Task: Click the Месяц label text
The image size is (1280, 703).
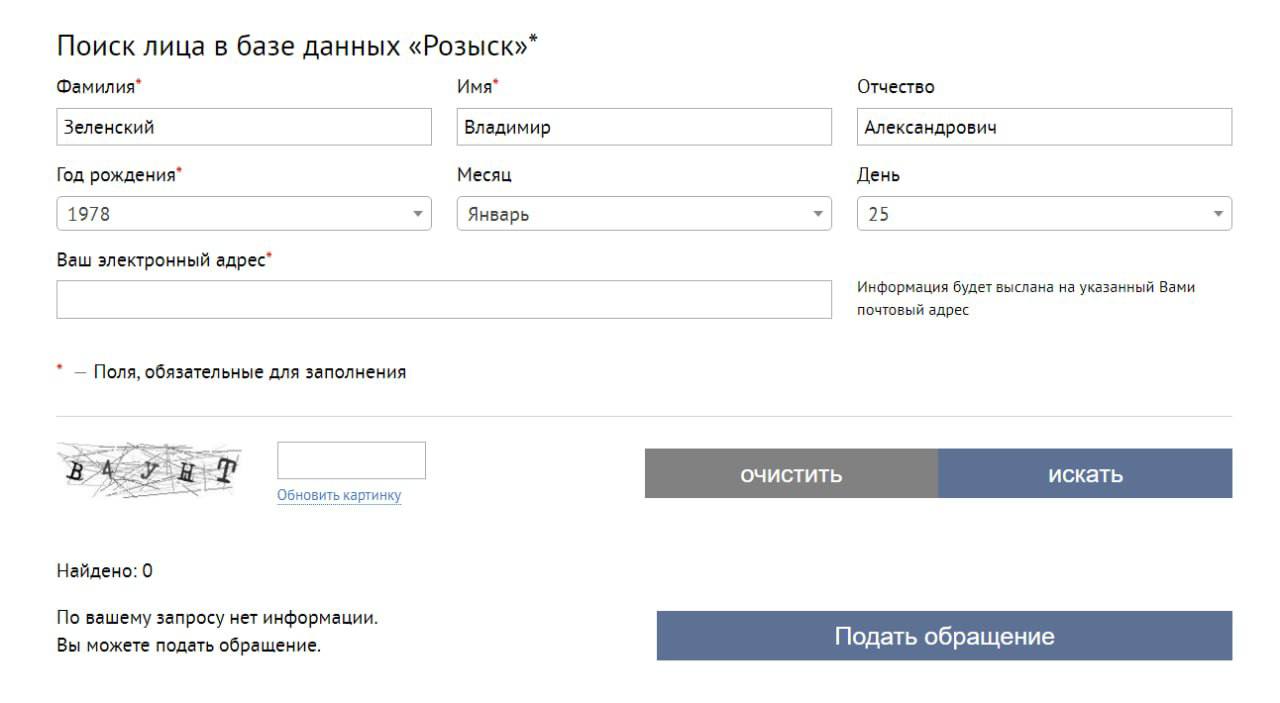Action: click(x=484, y=175)
